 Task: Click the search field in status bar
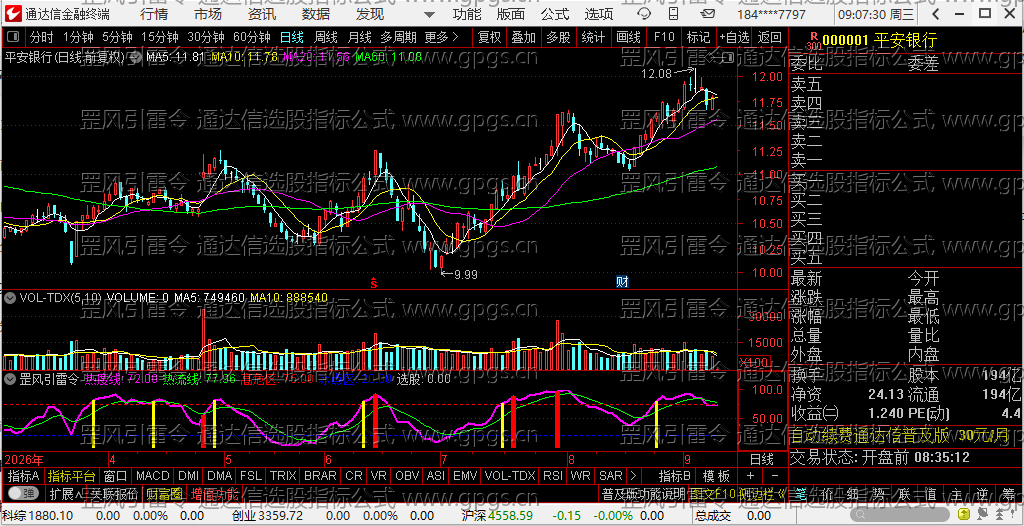(900, 514)
